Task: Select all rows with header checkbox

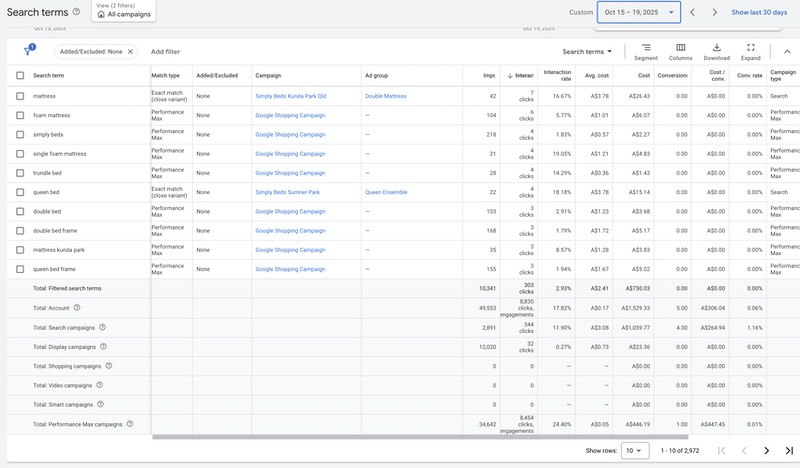Action: (20, 76)
